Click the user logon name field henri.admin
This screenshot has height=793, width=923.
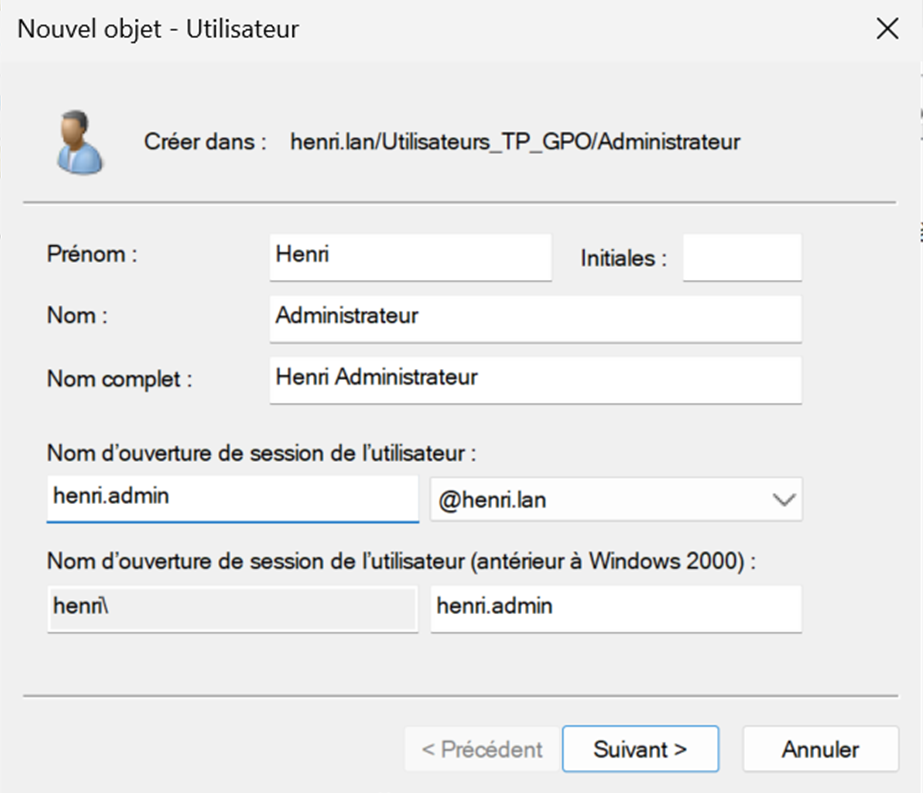pos(233,499)
